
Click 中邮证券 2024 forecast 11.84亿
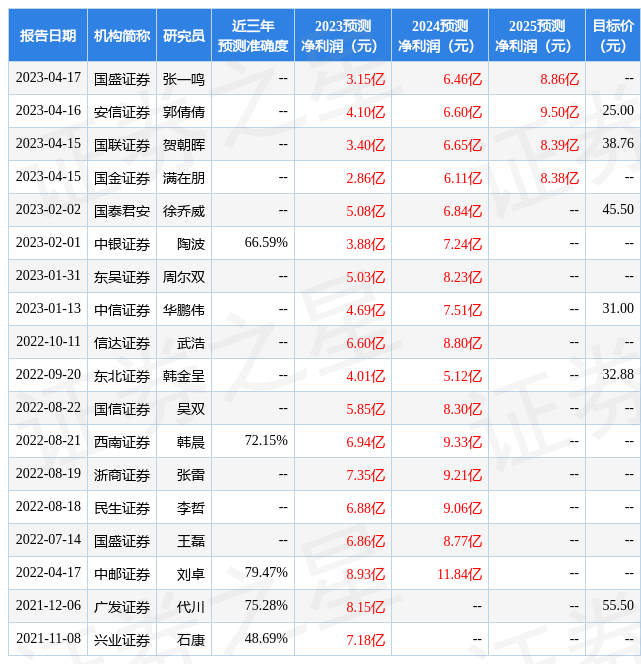(x=459, y=575)
